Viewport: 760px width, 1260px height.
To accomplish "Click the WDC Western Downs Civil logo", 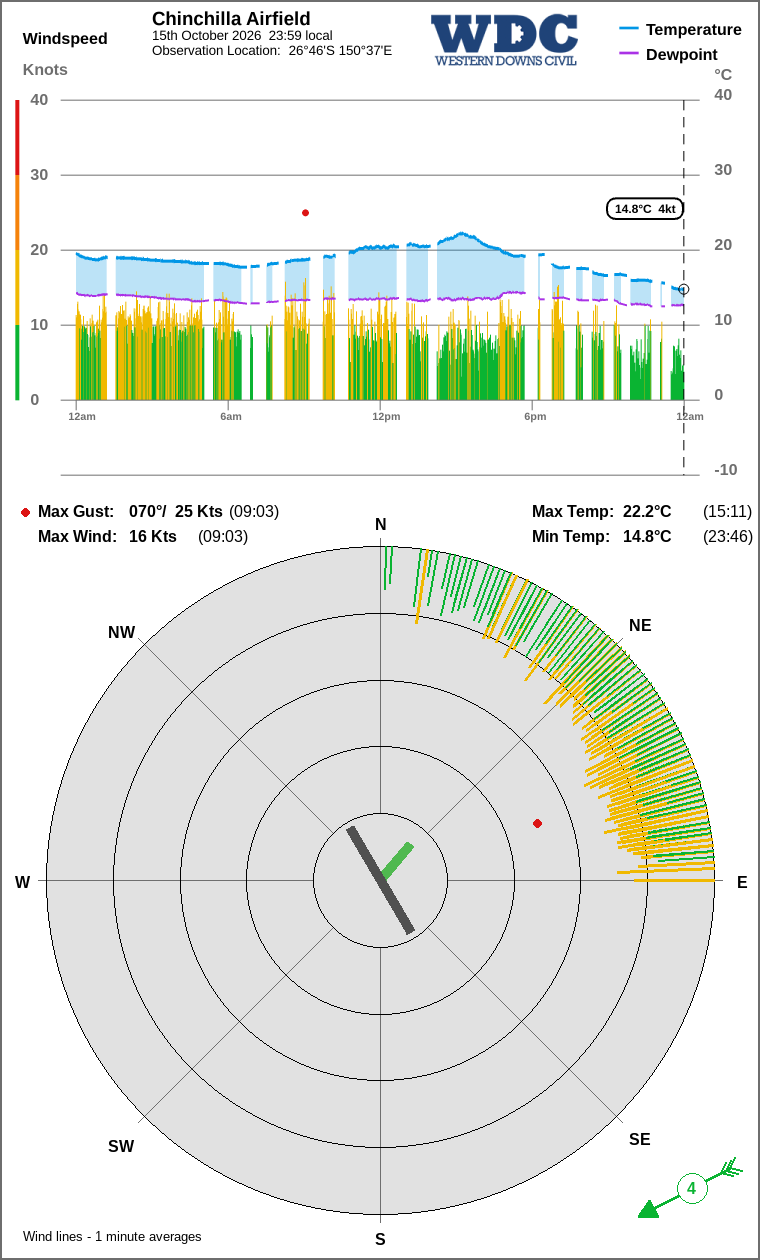I will pyautogui.click(x=506, y=40).
